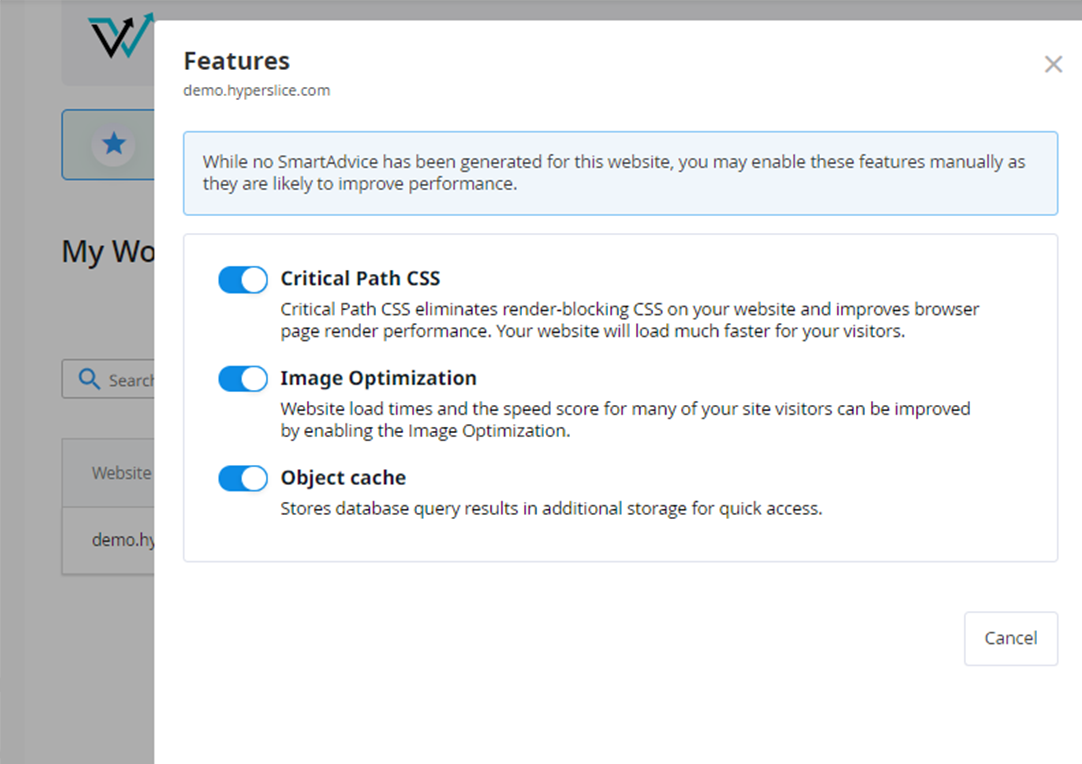The height and width of the screenshot is (764, 1082).
Task: Click the search magnifier icon
Action: (x=88, y=378)
